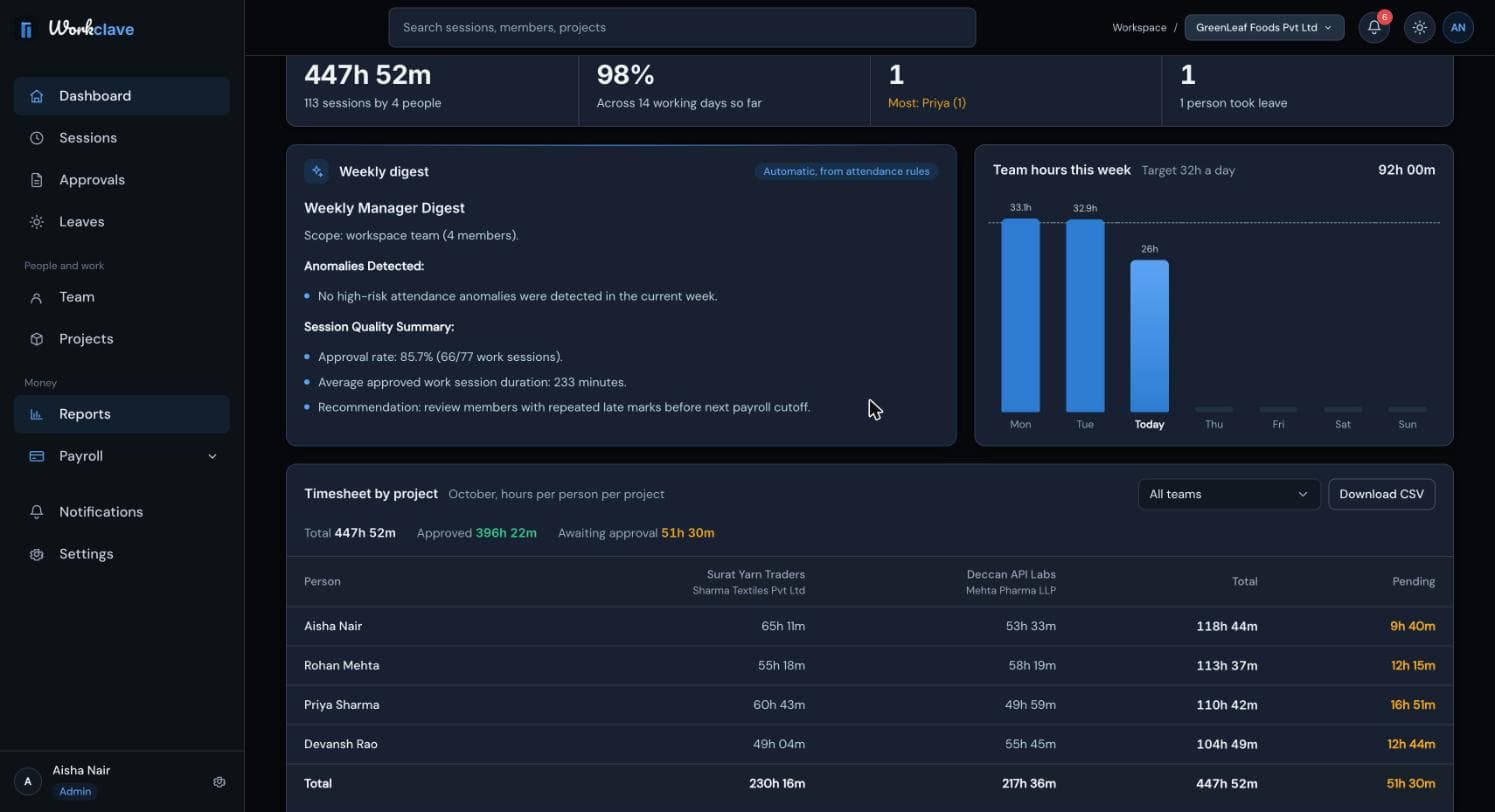Click the AN user avatar in top bar
The height and width of the screenshot is (812, 1495).
(1458, 28)
